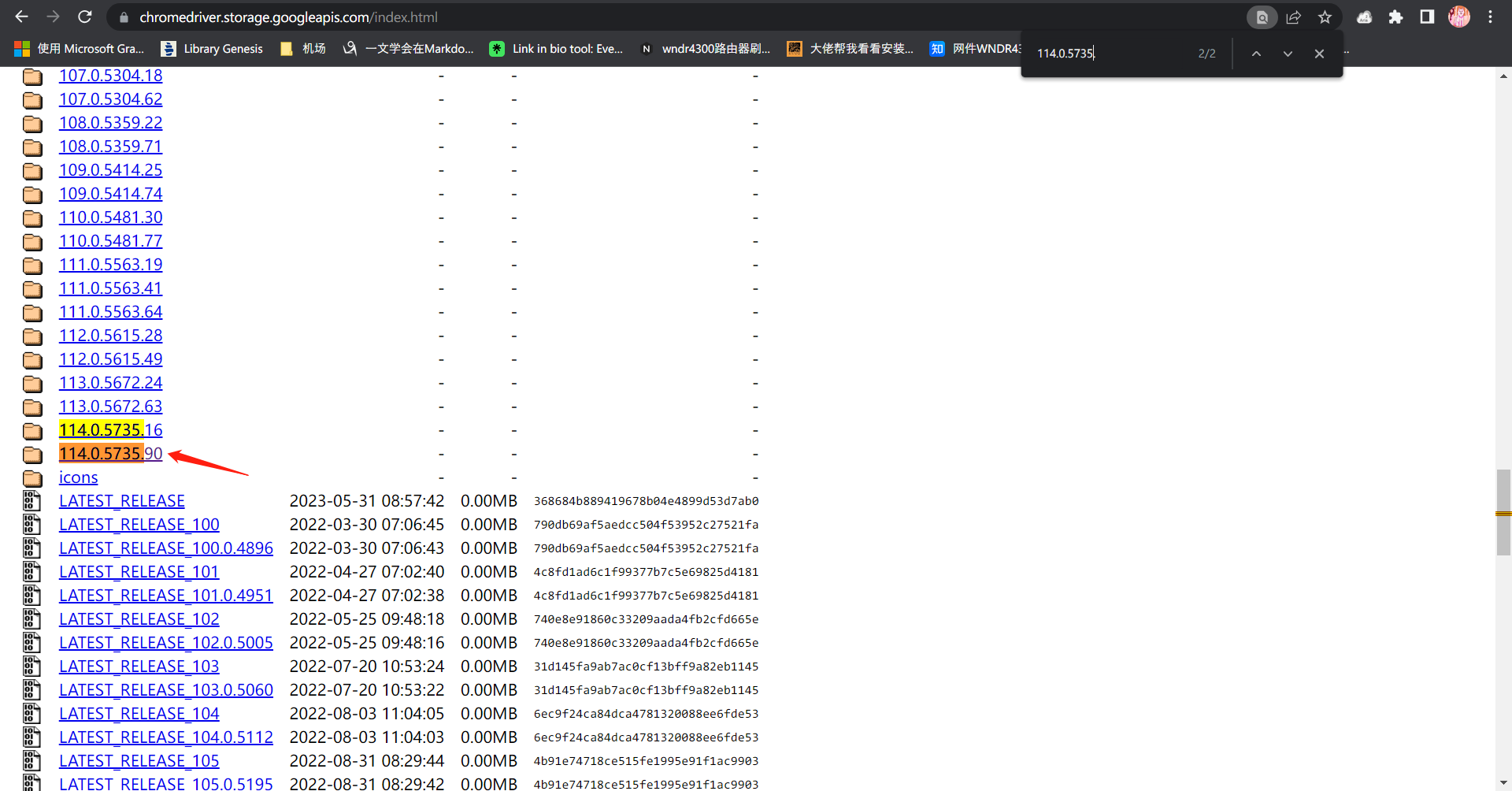Open the LATEST_RELEASE file link

pos(121,501)
